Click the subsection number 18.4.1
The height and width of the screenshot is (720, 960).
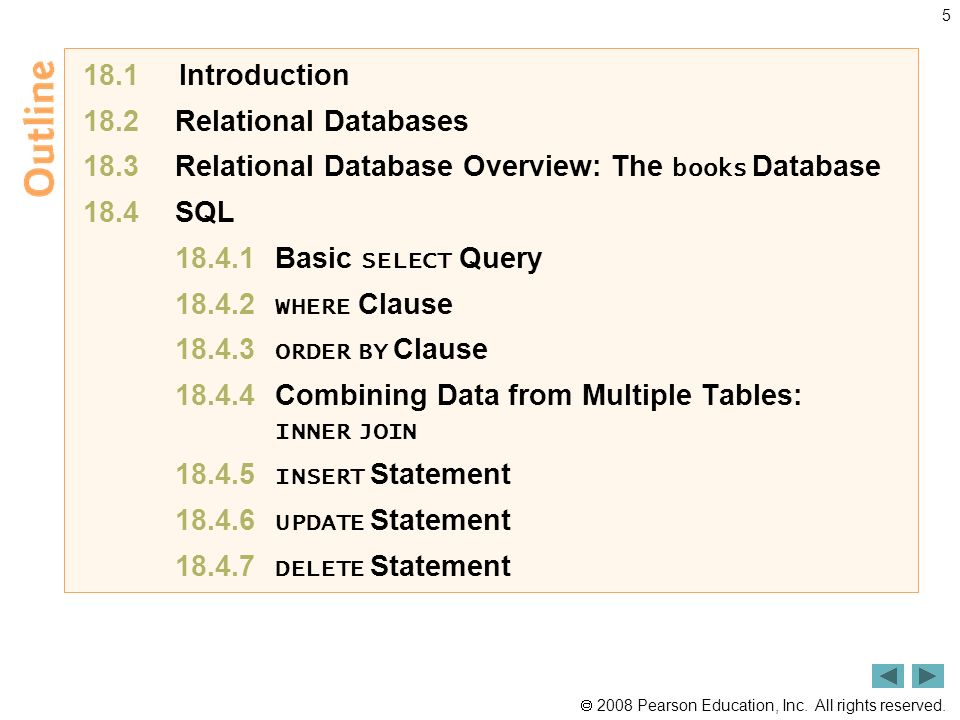click(214, 258)
